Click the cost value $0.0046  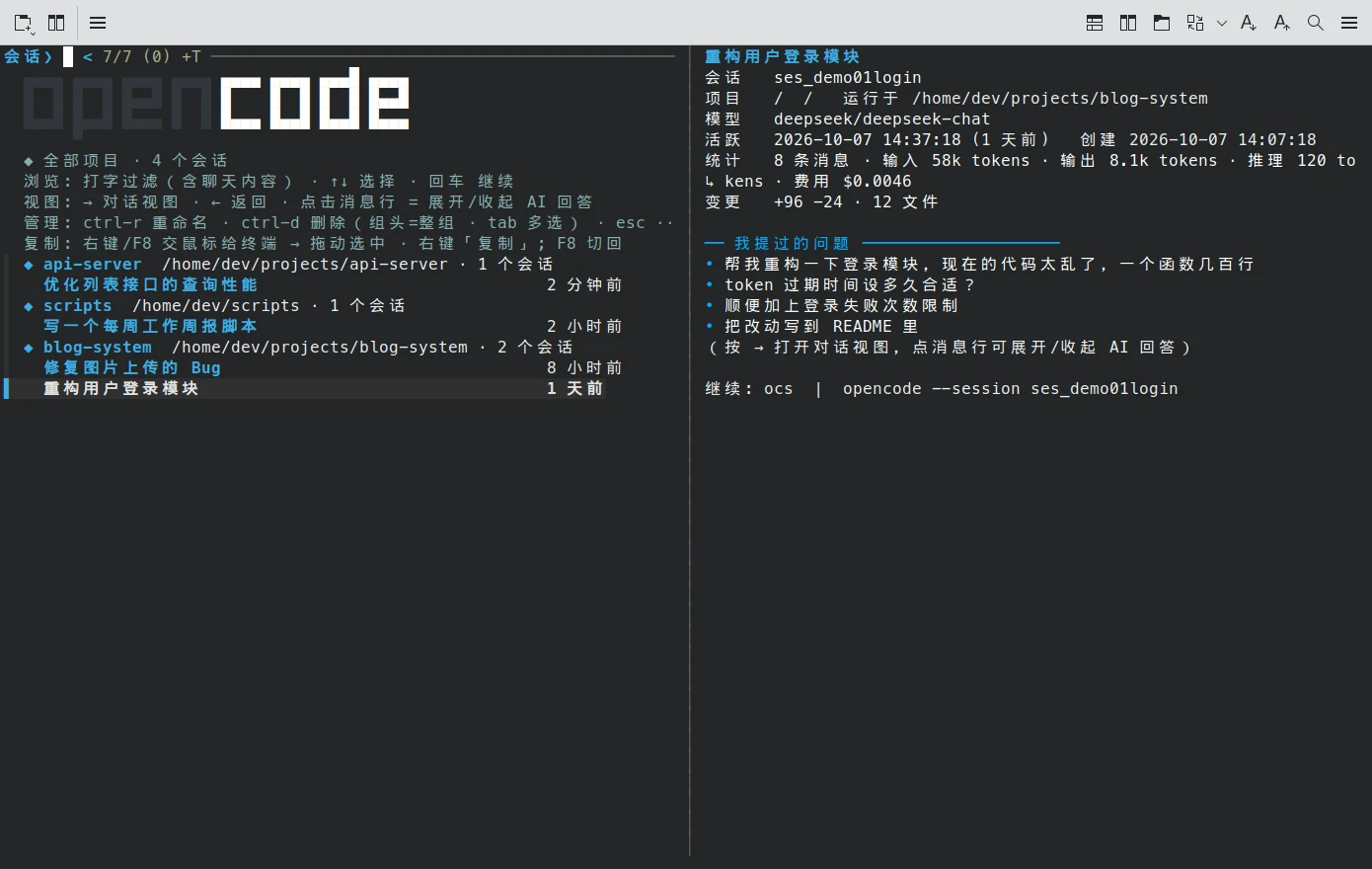(x=877, y=181)
